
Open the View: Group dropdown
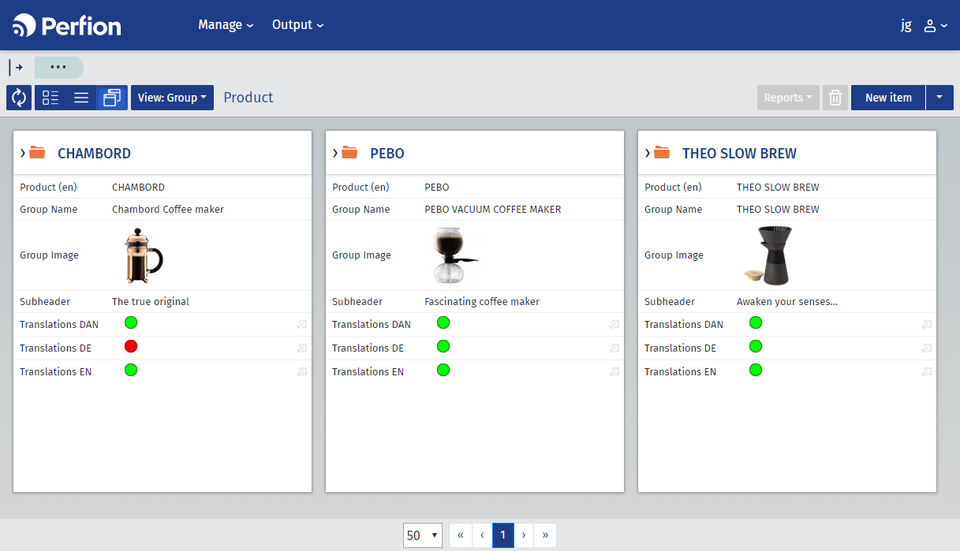pyautogui.click(x=172, y=97)
